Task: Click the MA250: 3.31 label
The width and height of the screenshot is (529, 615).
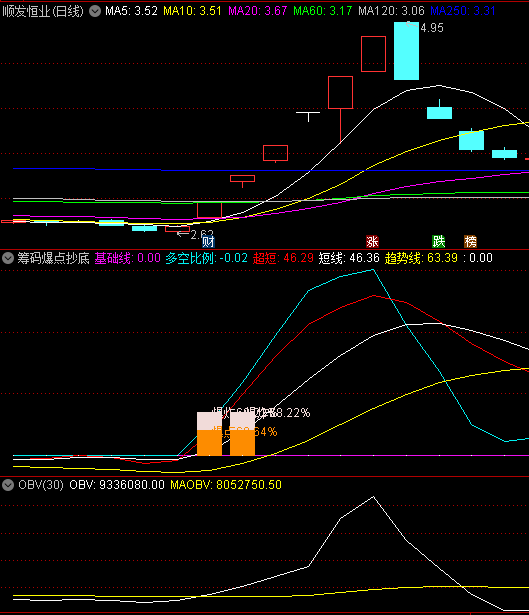Action: (x=463, y=11)
